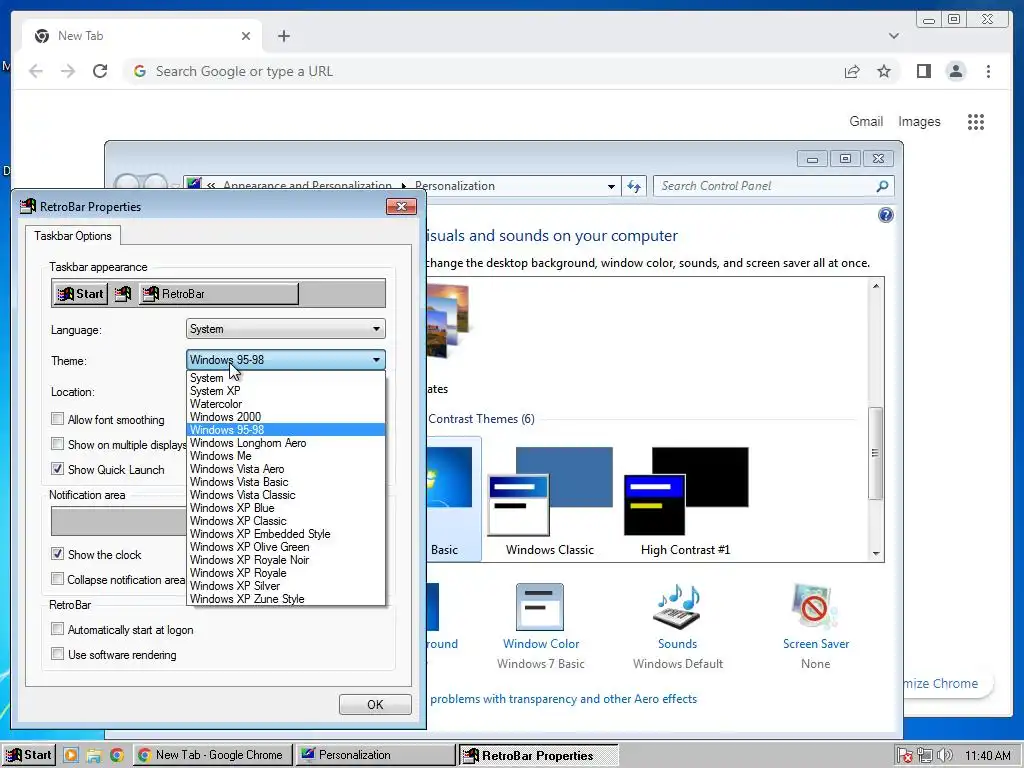The image size is (1024, 768).
Task: Open a new Chrome tab
Action: tap(283, 36)
